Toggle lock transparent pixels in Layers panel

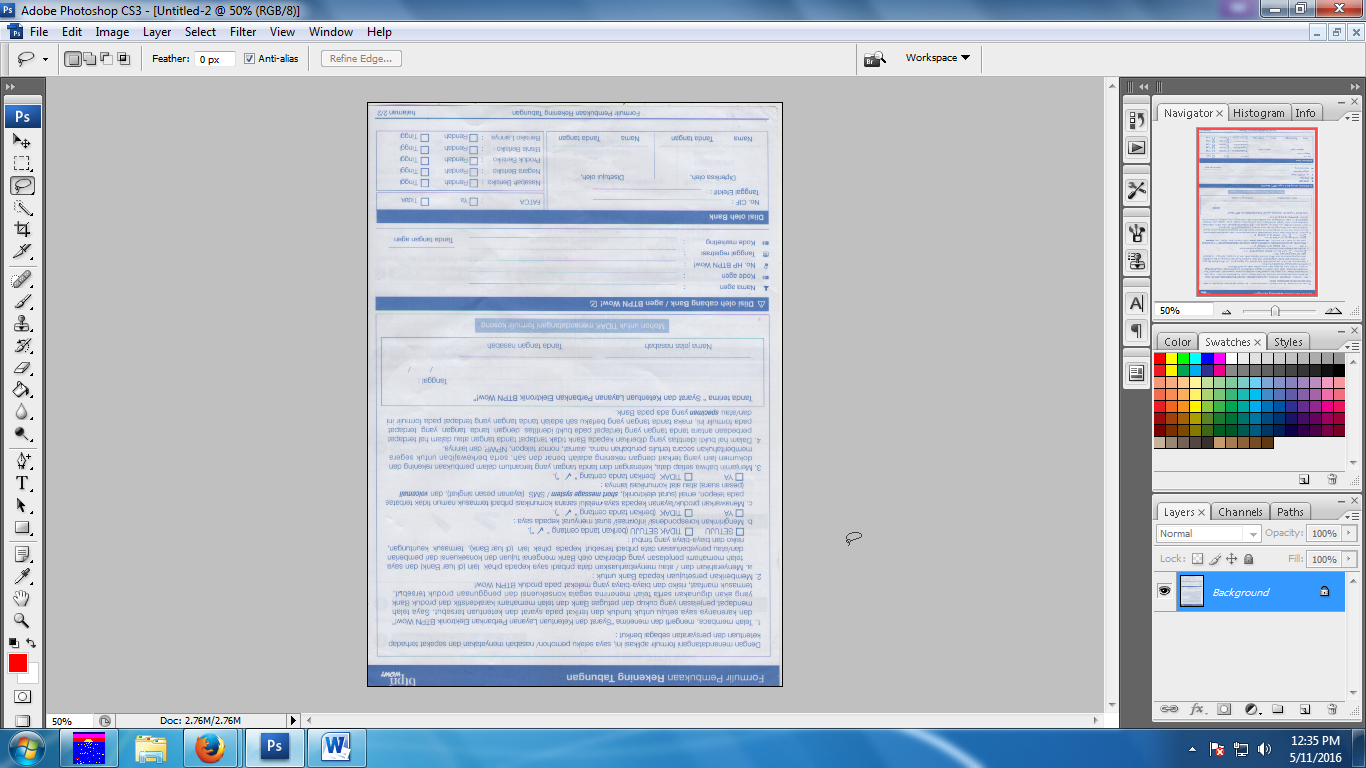[x=1198, y=559]
